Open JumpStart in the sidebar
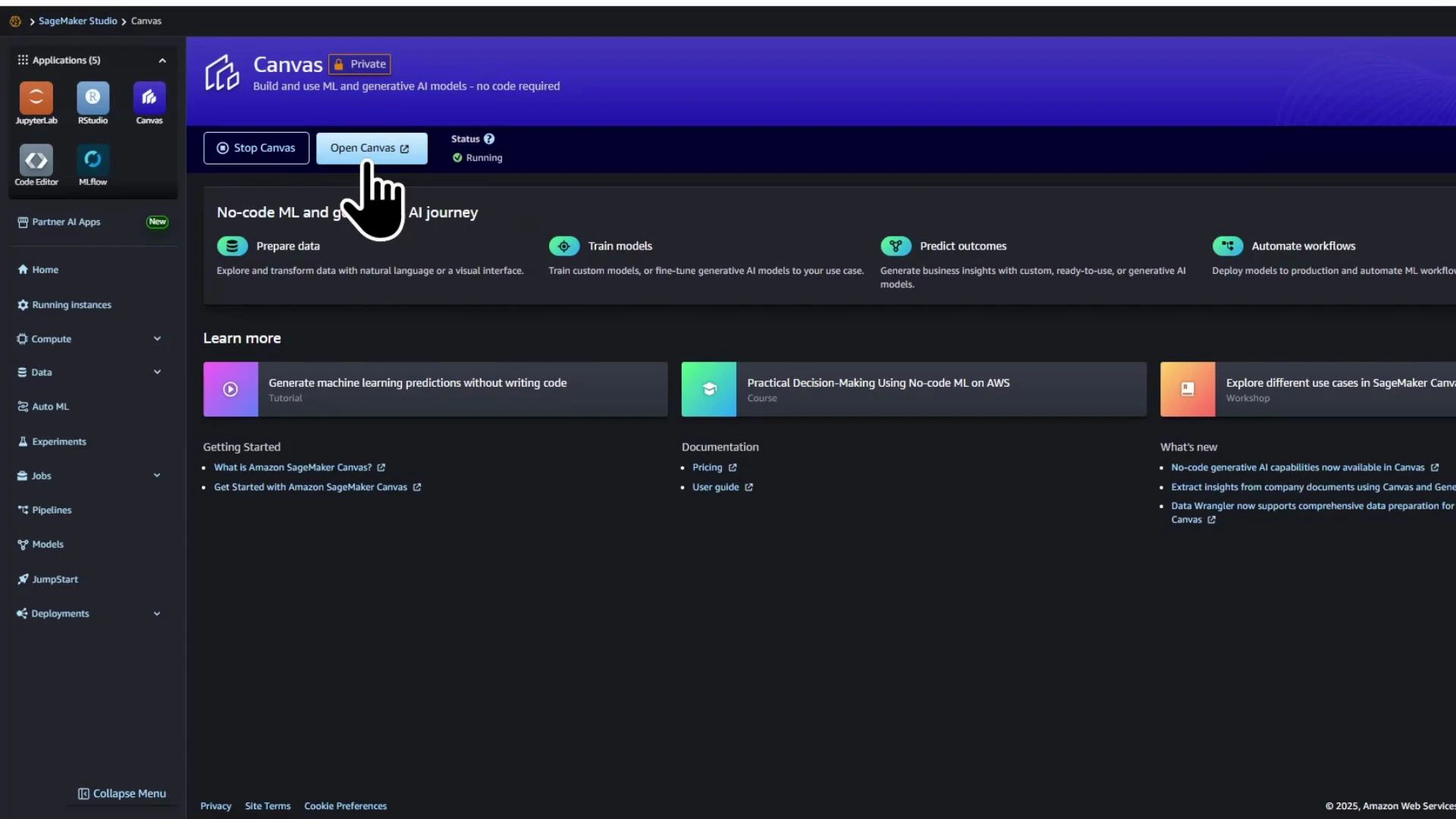1456x819 pixels. 55,579
